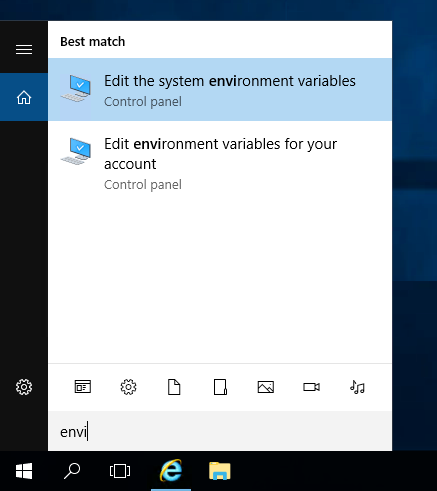Select the Home icon in sidebar
Screen dimensions: 437x491
[24, 97]
